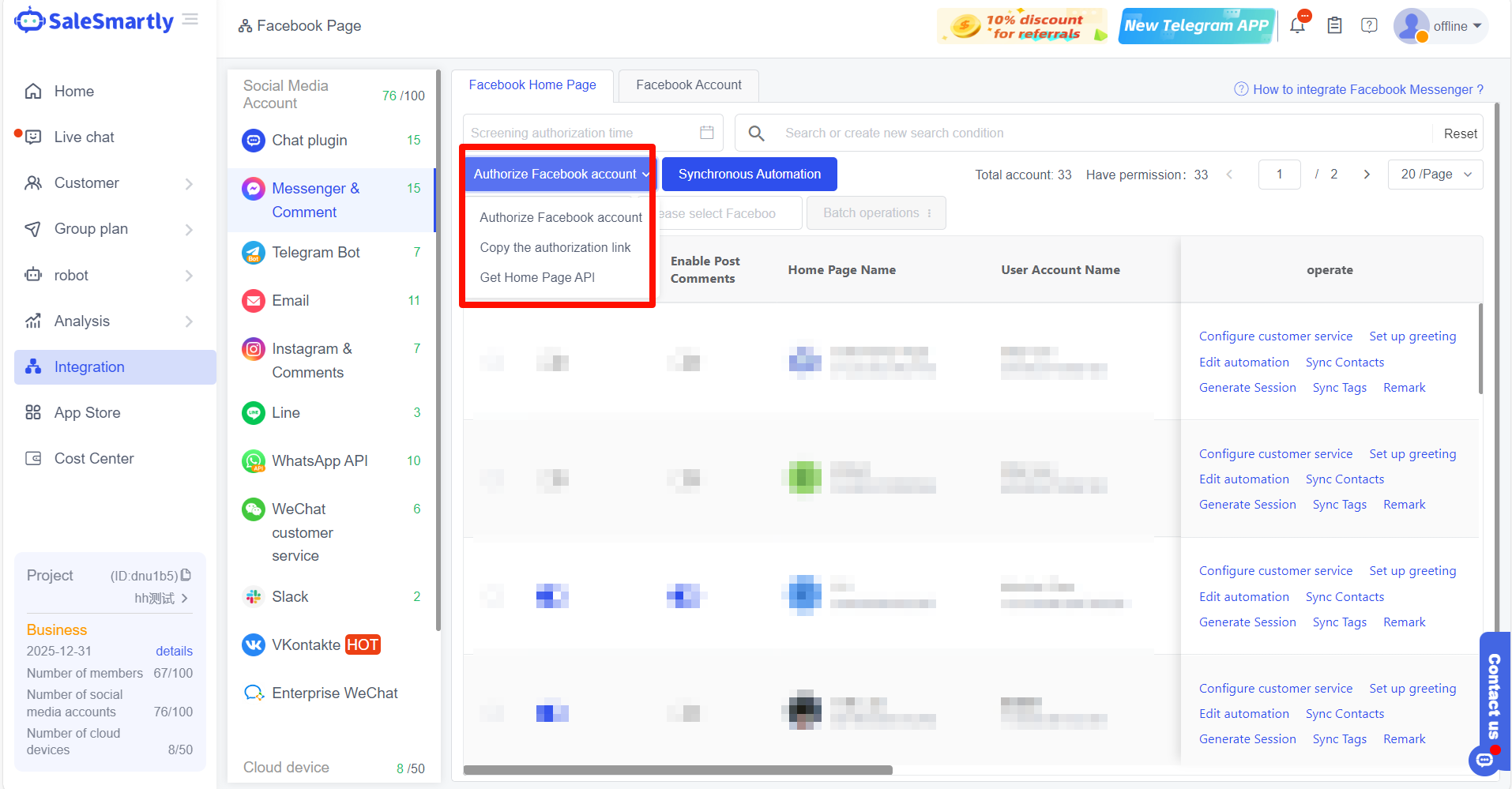Click the calendar icon in the date filter
Image resolution: width=1512 pixels, height=789 pixels.
coord(706,133)
